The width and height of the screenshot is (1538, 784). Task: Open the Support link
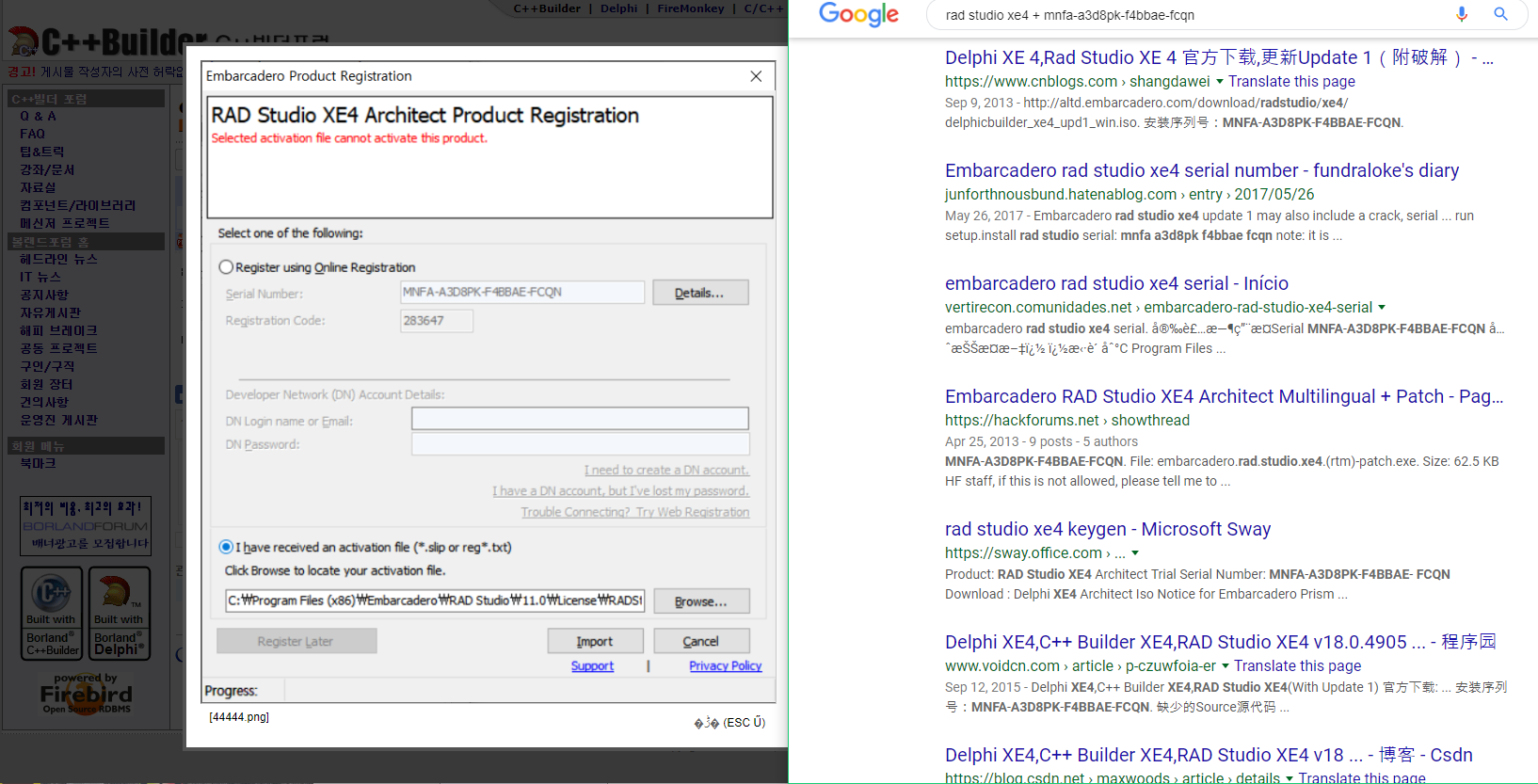(x=592, y=665)
